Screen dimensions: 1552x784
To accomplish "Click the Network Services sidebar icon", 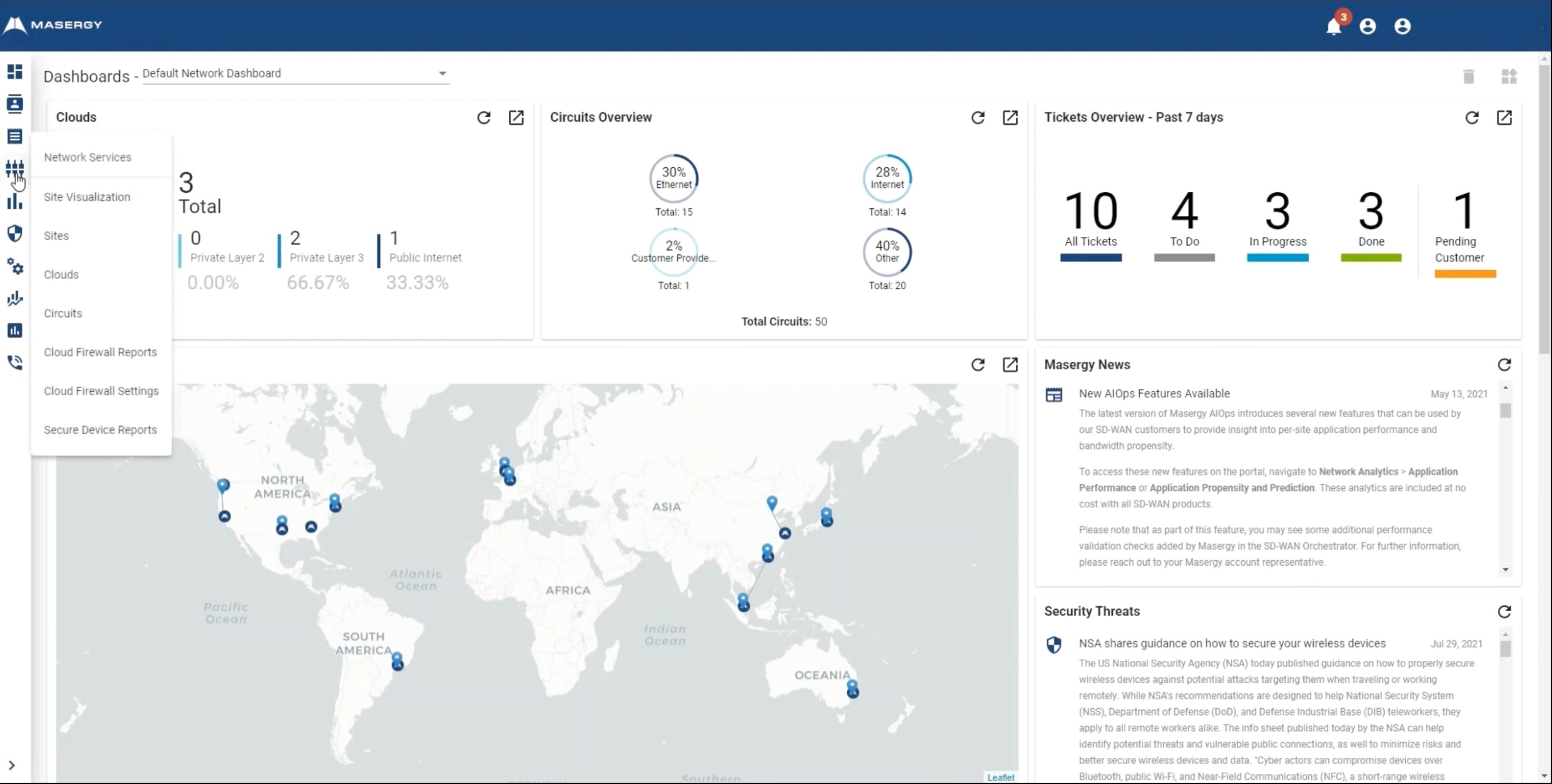I will click(15, 168).
